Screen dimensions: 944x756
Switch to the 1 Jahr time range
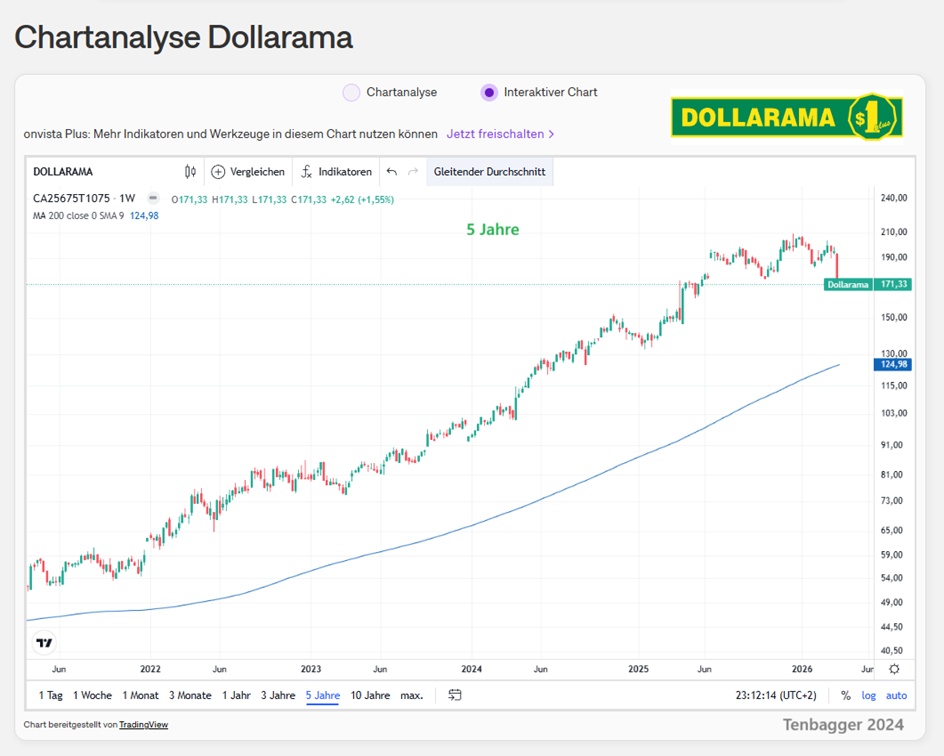click(236, 695)
